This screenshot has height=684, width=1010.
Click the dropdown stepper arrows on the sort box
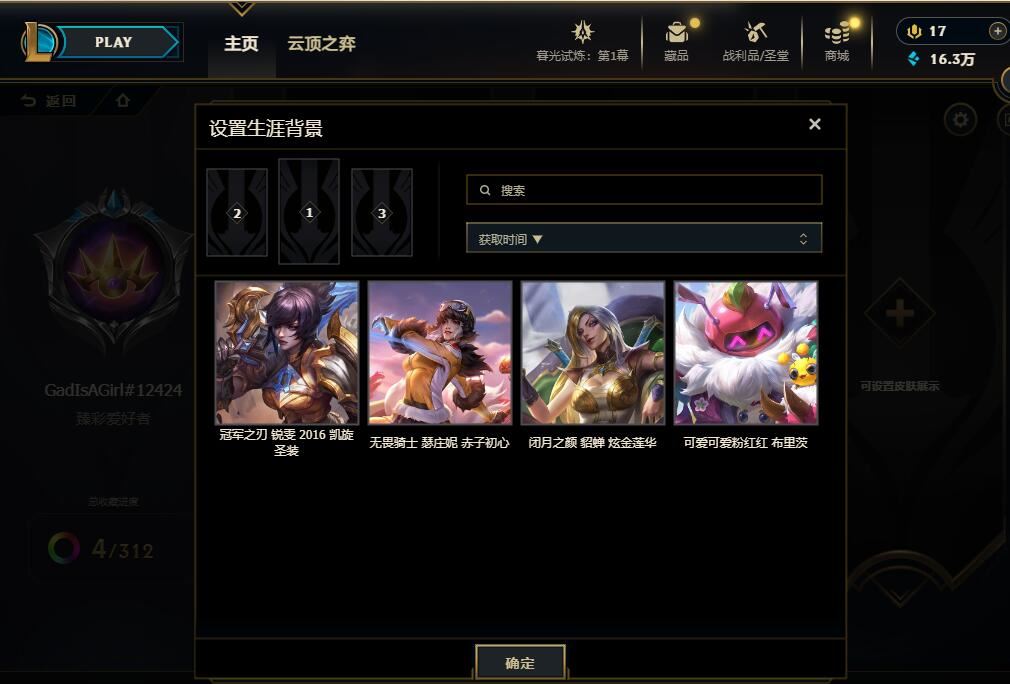(x=803, y=239)
